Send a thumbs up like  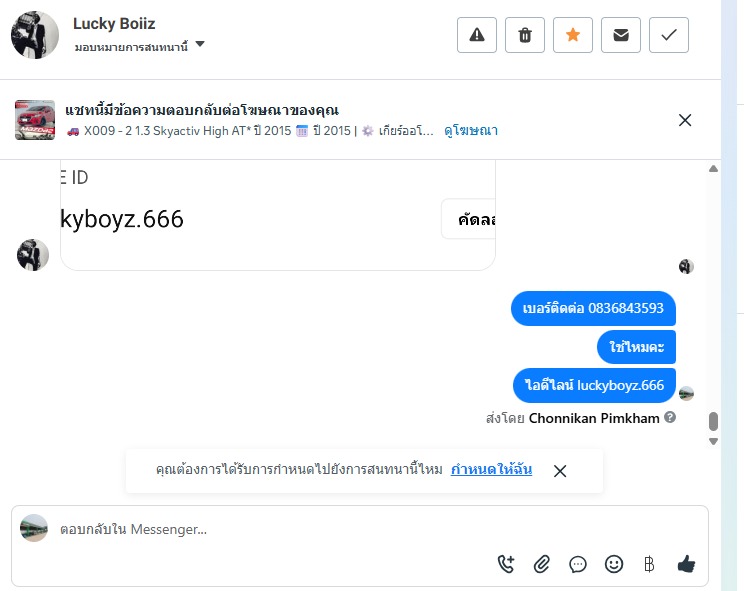pyautogui.click(x=686, y=564)
